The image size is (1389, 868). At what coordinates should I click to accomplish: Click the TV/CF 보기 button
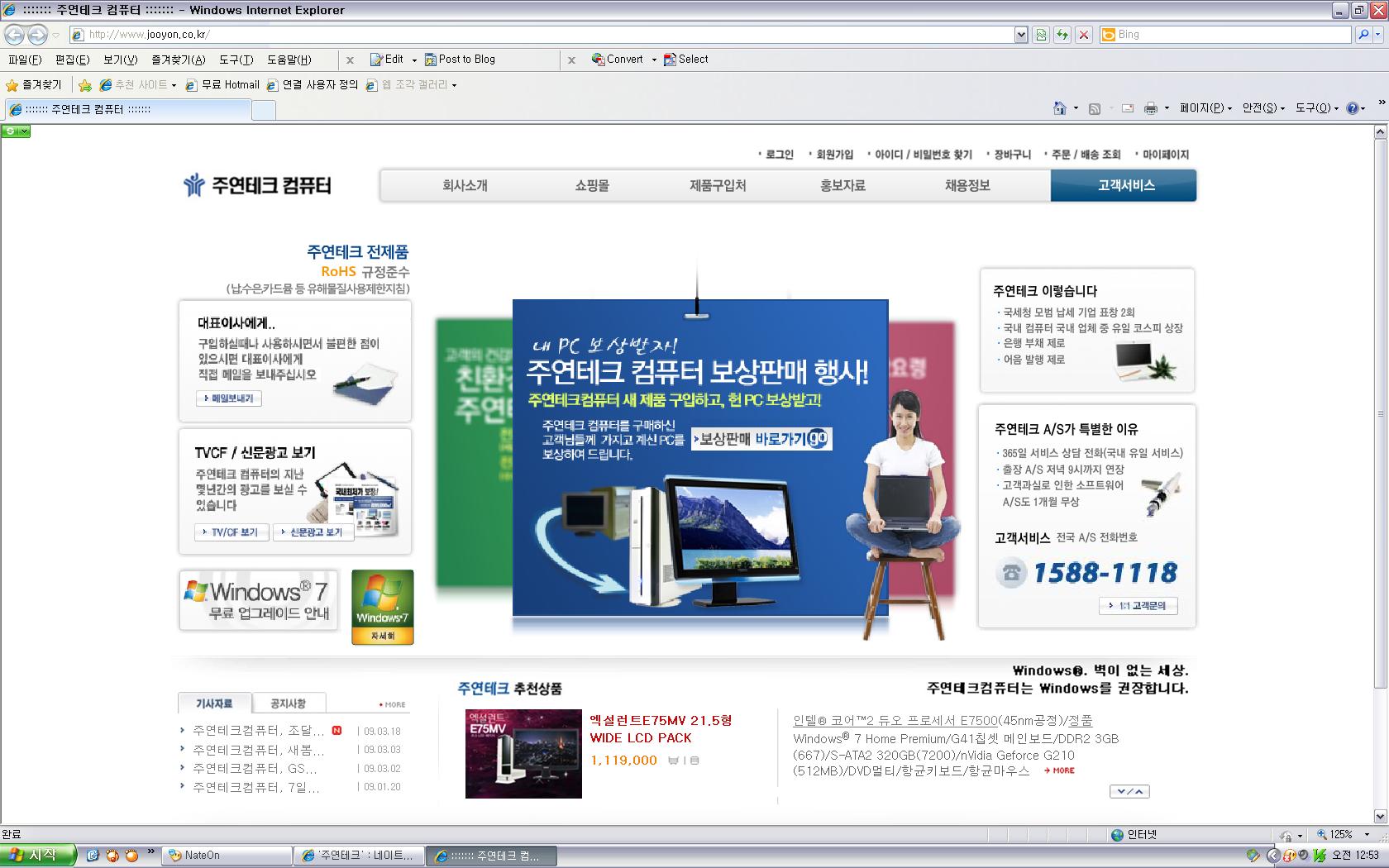231,532
